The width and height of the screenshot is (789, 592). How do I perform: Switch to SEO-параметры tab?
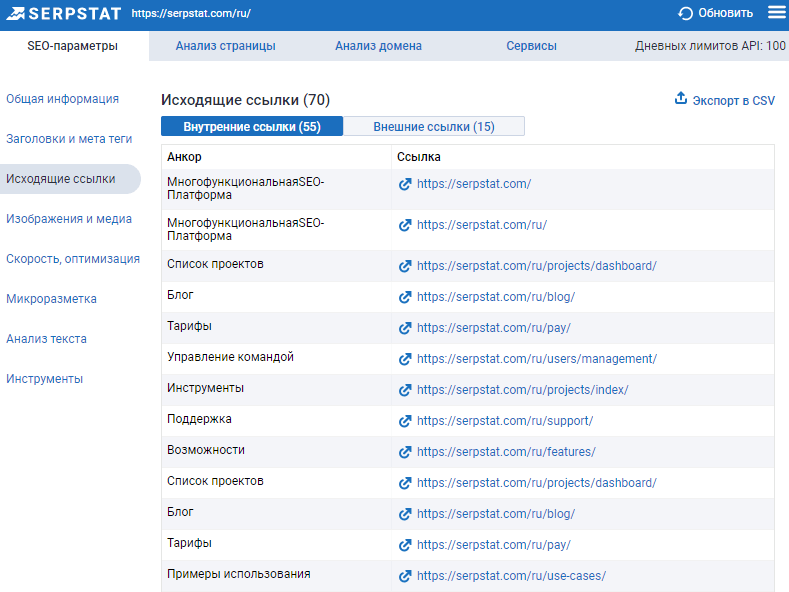click(x=72, y=46)
